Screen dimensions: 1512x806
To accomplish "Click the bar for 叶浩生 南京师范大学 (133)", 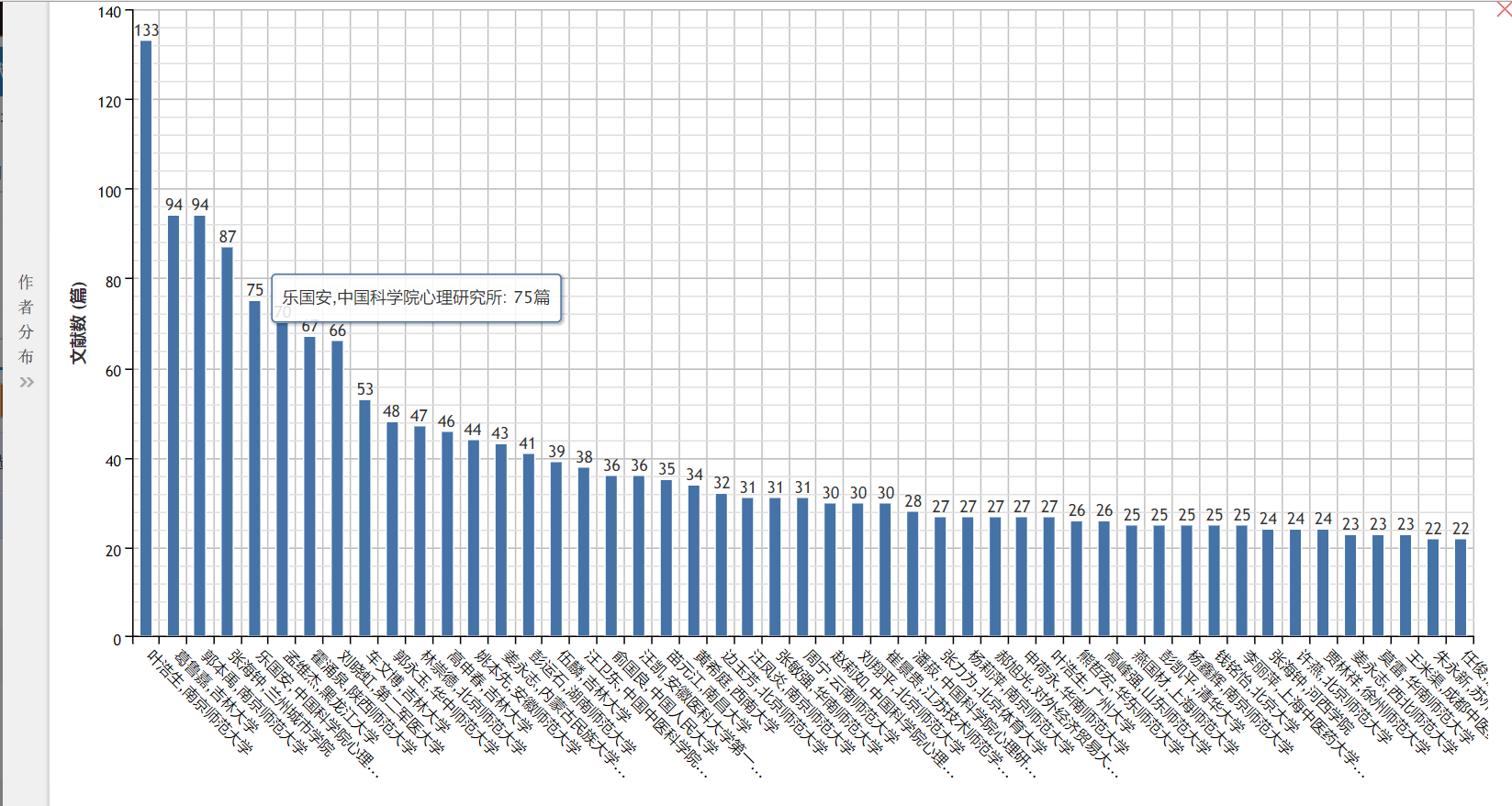I will [146, 338].
